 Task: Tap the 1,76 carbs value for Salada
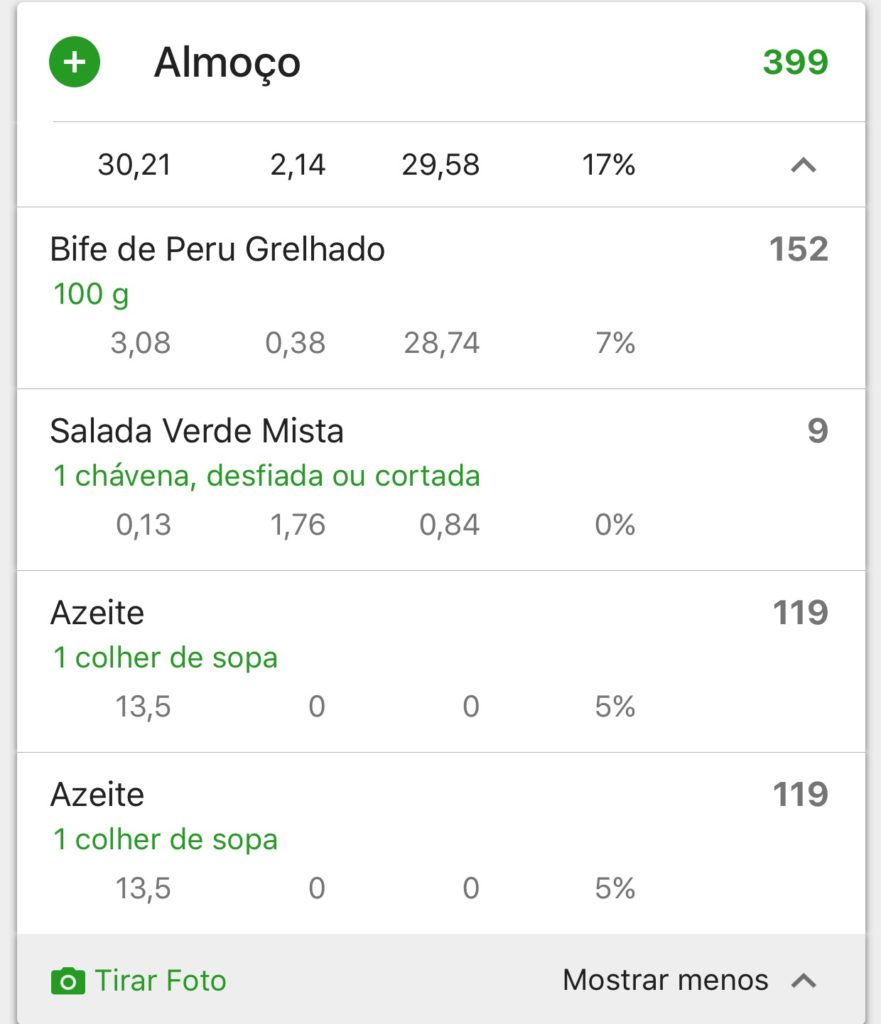pos(298,525)
